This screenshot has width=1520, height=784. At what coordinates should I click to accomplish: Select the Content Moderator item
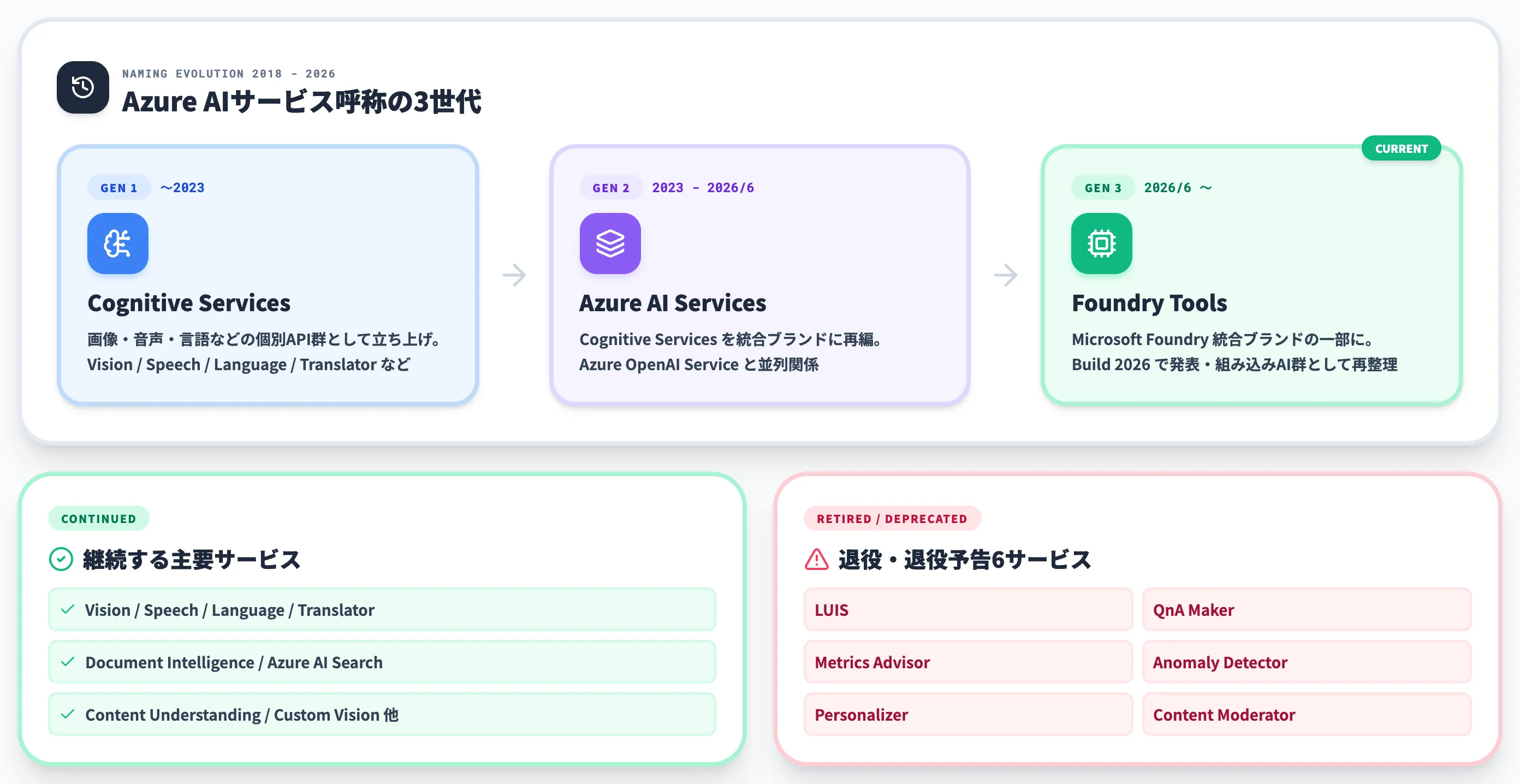(x=1307, y=714)
